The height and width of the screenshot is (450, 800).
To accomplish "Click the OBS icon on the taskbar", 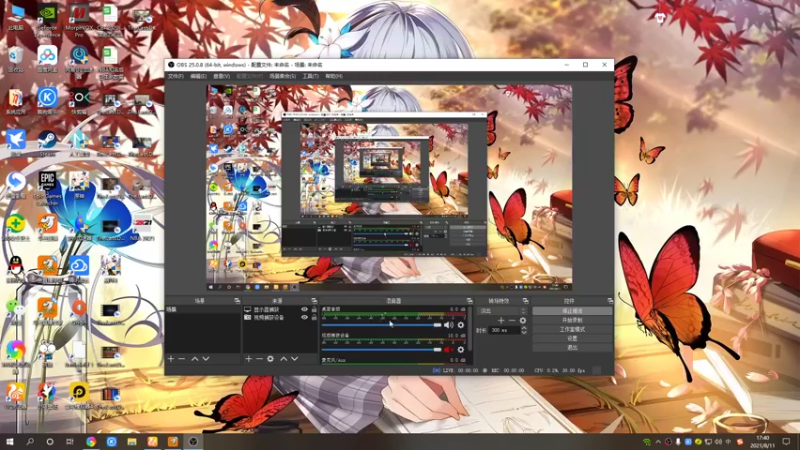I will pos(193,442).
